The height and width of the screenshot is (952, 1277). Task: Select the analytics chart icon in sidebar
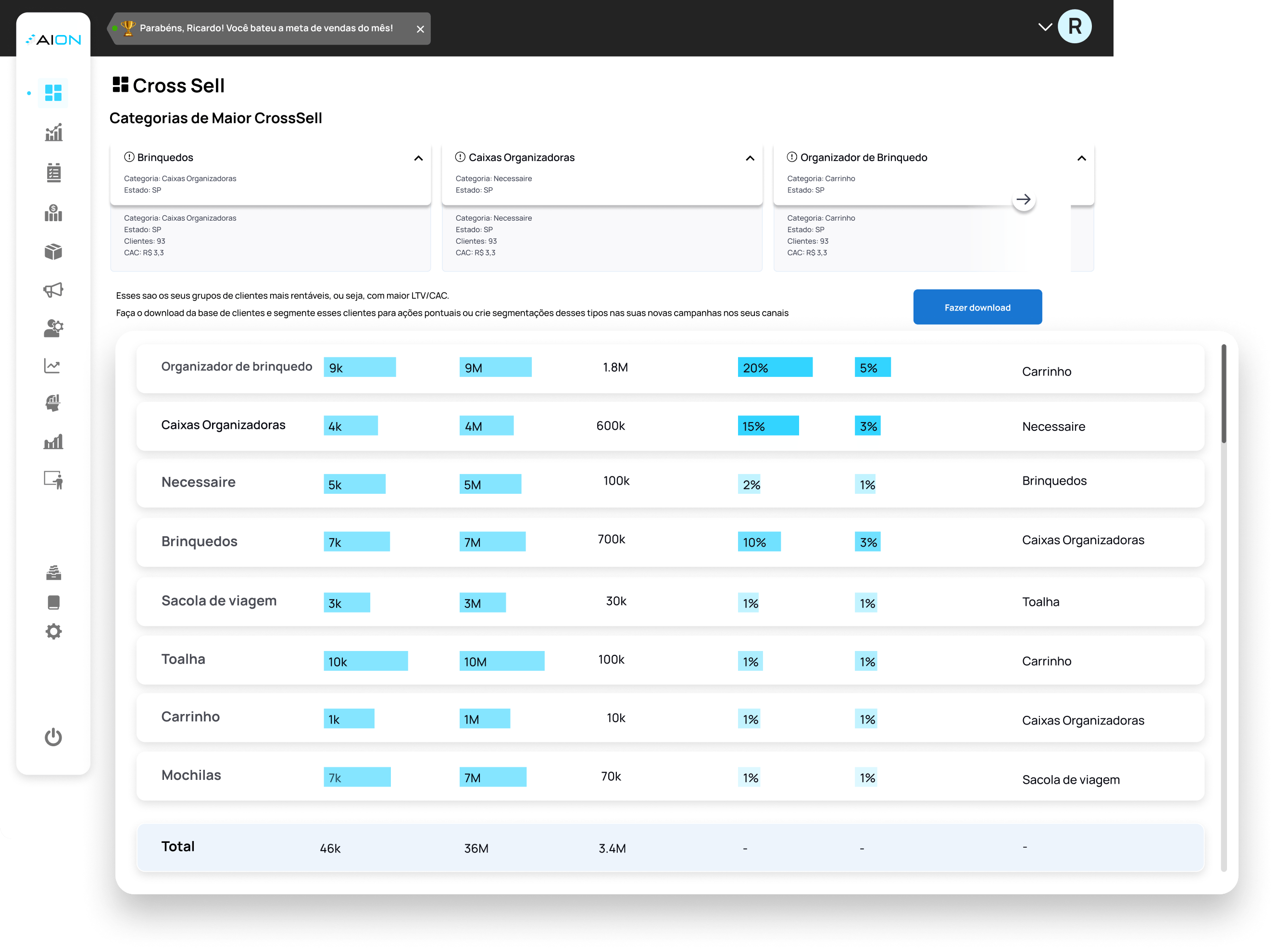click(53, 132)
